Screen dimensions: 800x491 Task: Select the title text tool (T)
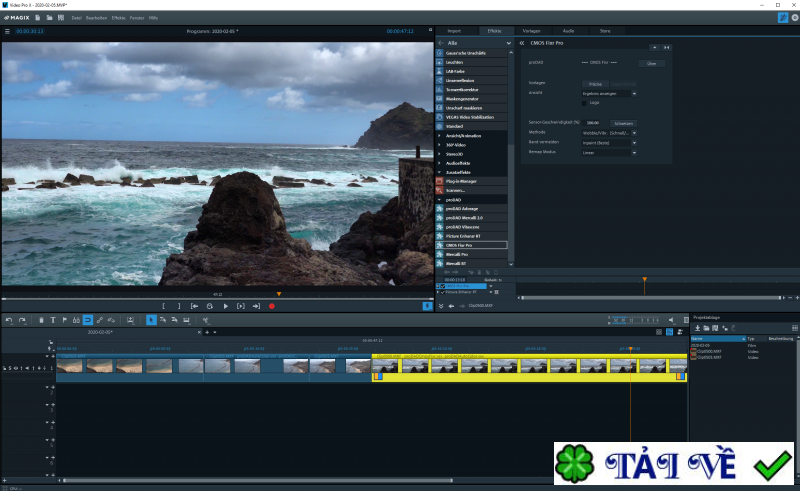tap(52, 320)
